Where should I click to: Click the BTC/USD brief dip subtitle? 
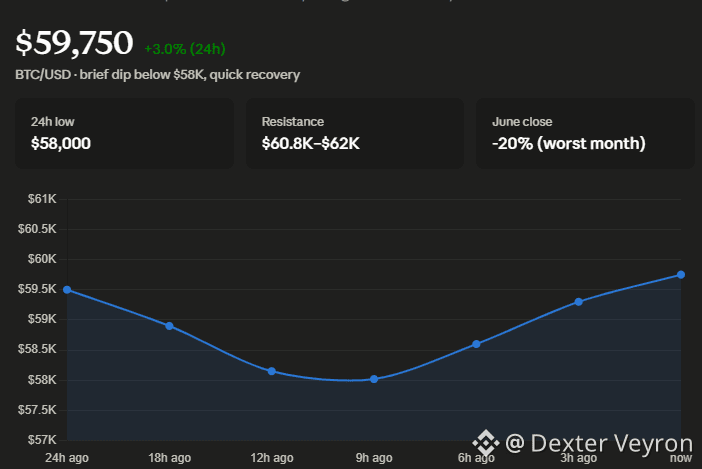(x=158, y=74)
